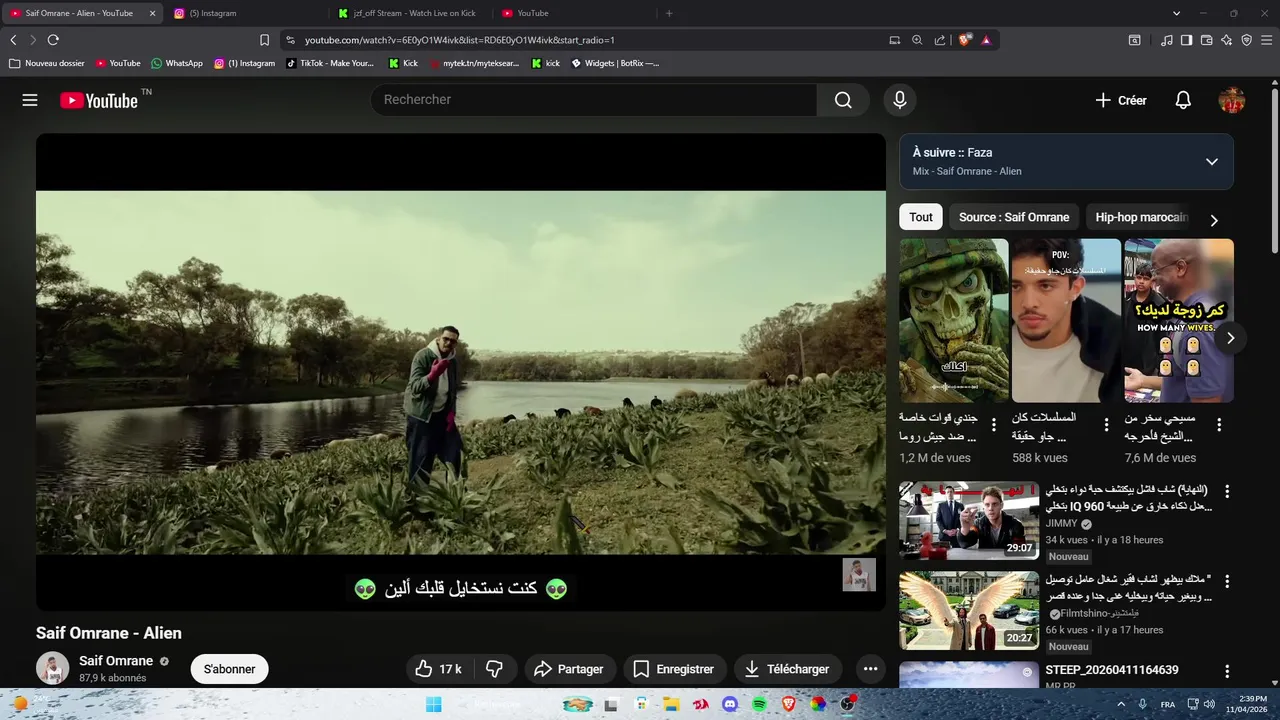The image size is (1280, 720).
Task: Go to the YouTube home logo
Action: (99, 100)
